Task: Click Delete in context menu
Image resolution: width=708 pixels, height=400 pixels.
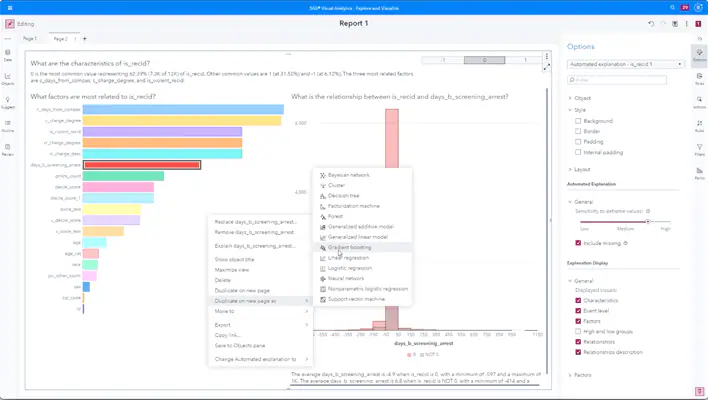Action: pos(261,280)
